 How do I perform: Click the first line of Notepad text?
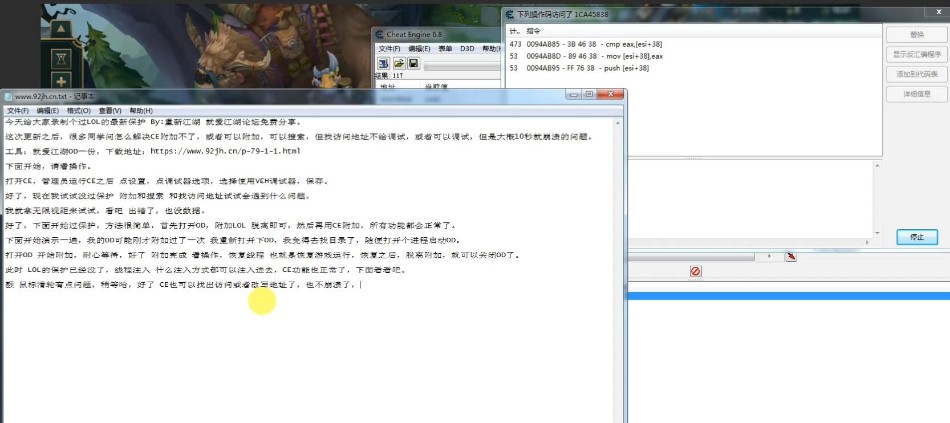(153, 122)
